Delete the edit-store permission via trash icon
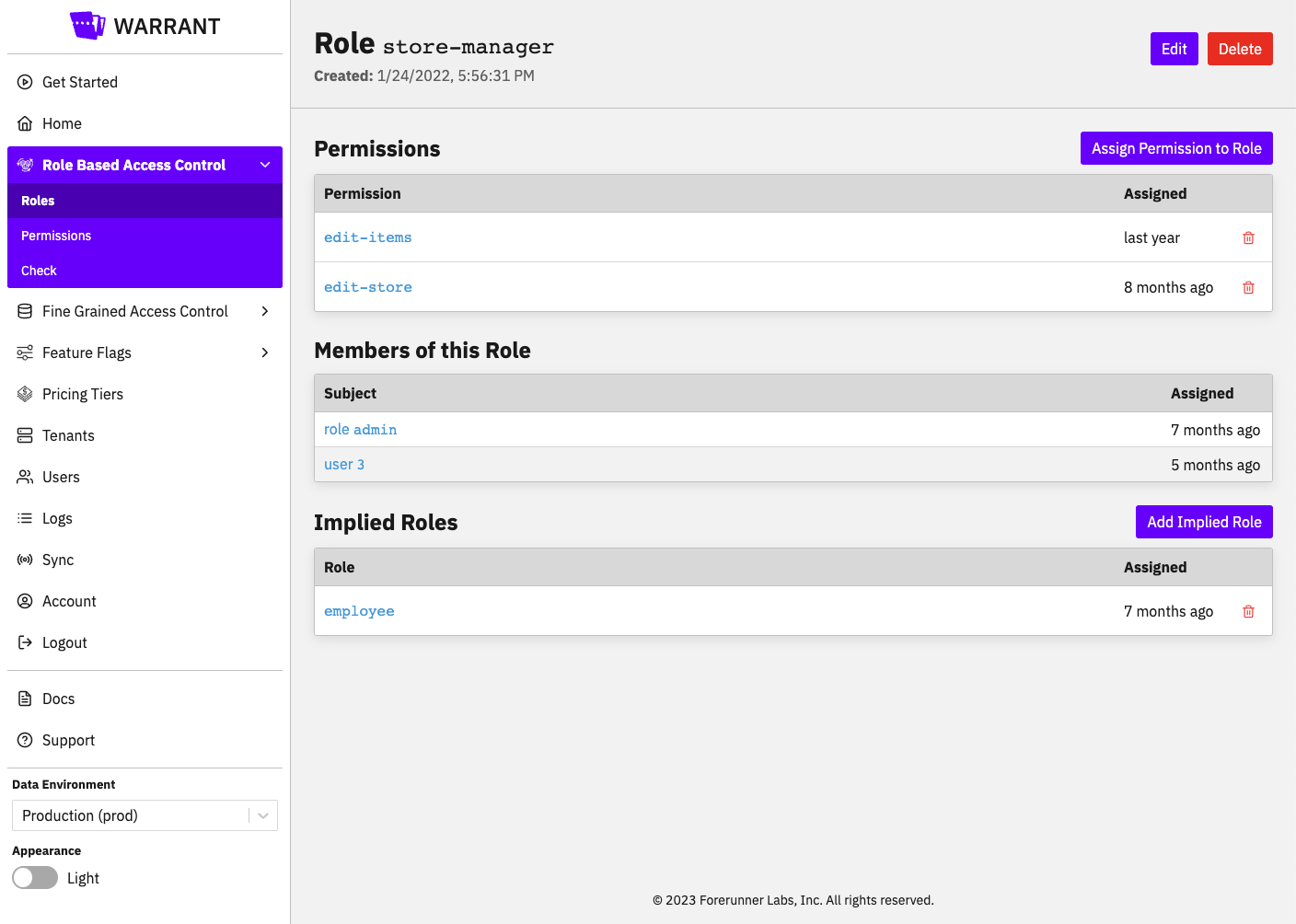Screen dimensions: 1296x924 coord(1248,288)
